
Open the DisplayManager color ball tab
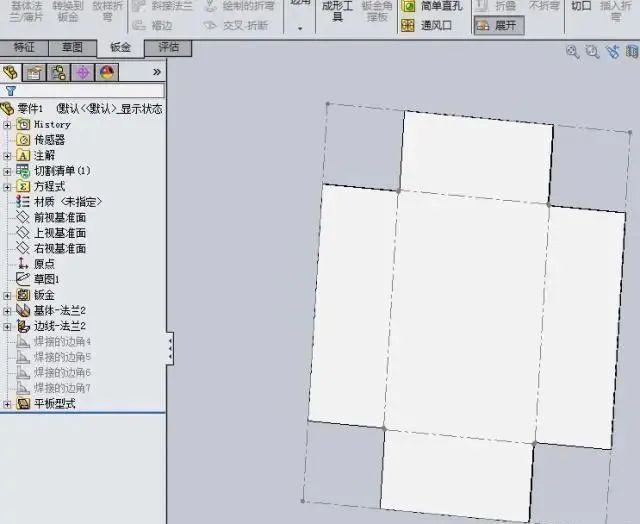tap(107, 73)
